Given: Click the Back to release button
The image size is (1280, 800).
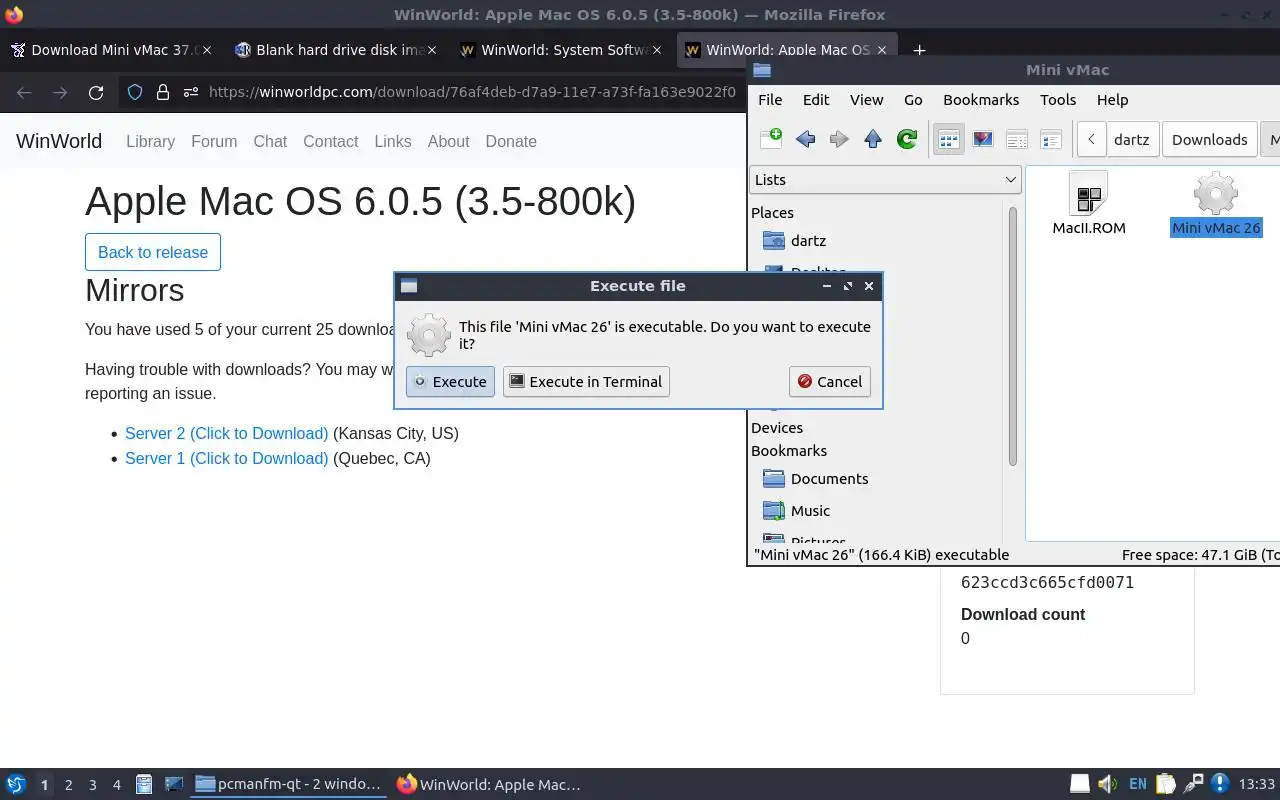Looking at the screenshot, I should tap(153, 252).
